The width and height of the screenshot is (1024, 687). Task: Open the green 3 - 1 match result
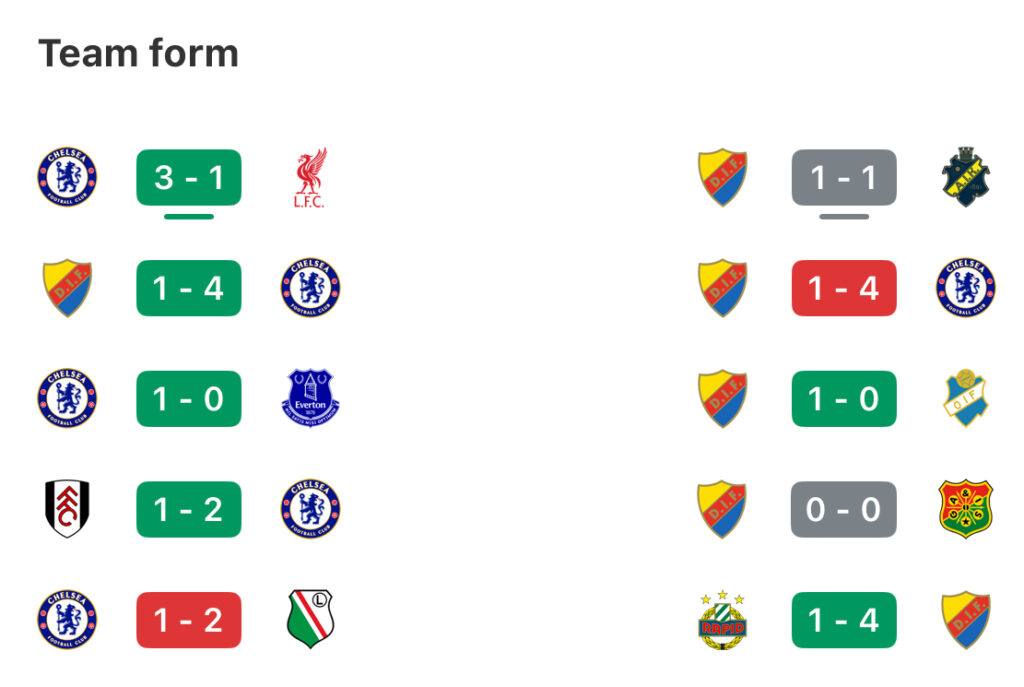(x=189, y=178)
